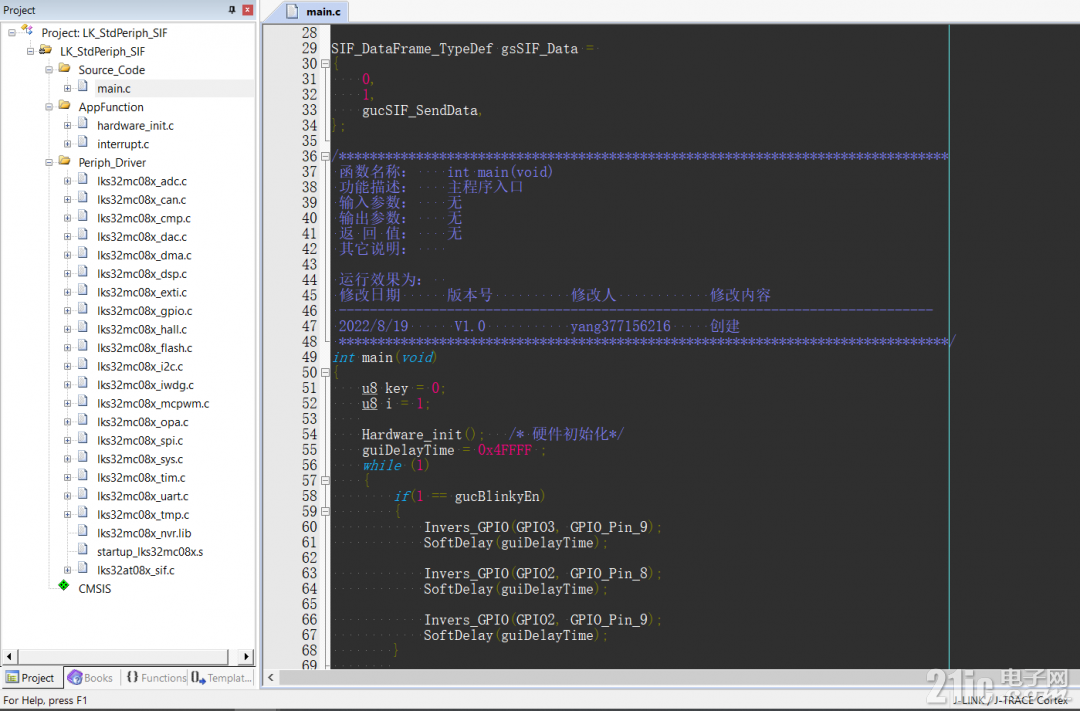Click the lks32mc08x_dma.c file icon

83,254
